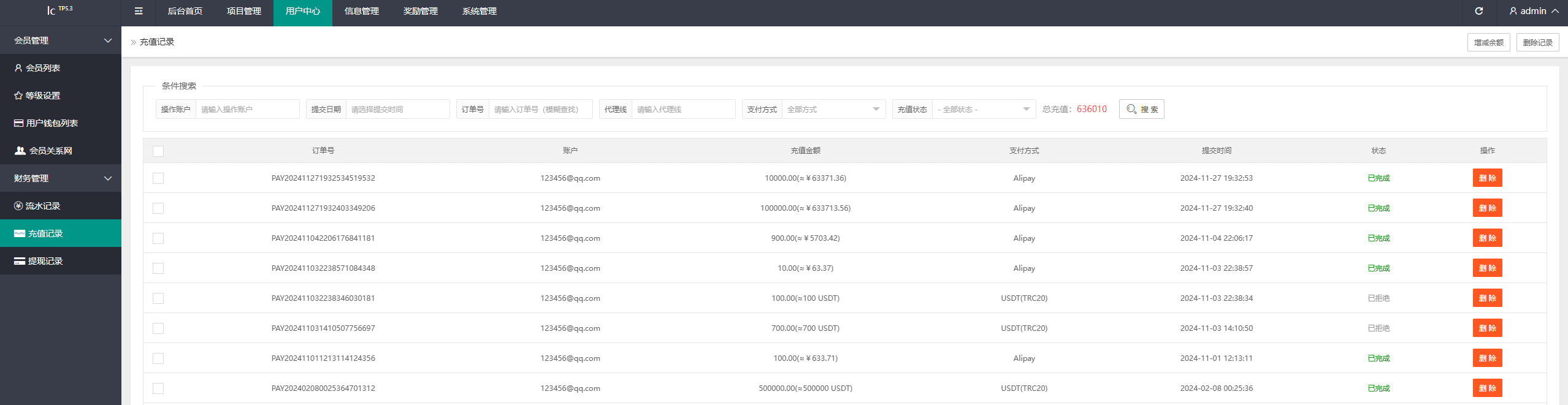This screenshot has width=1568, height=405.
Task: Open 系统管理 menu
Action: (480, 11)
